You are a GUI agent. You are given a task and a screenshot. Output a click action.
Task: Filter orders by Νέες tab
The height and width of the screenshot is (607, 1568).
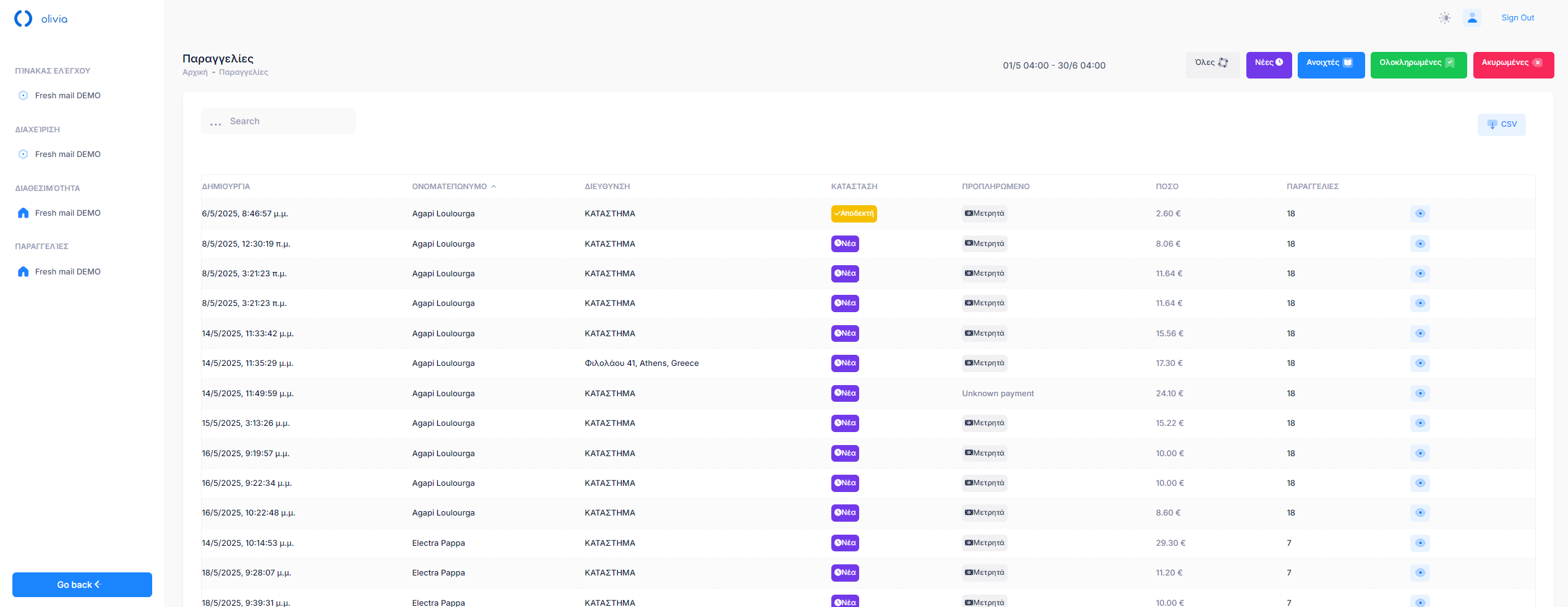point(1269,64)
